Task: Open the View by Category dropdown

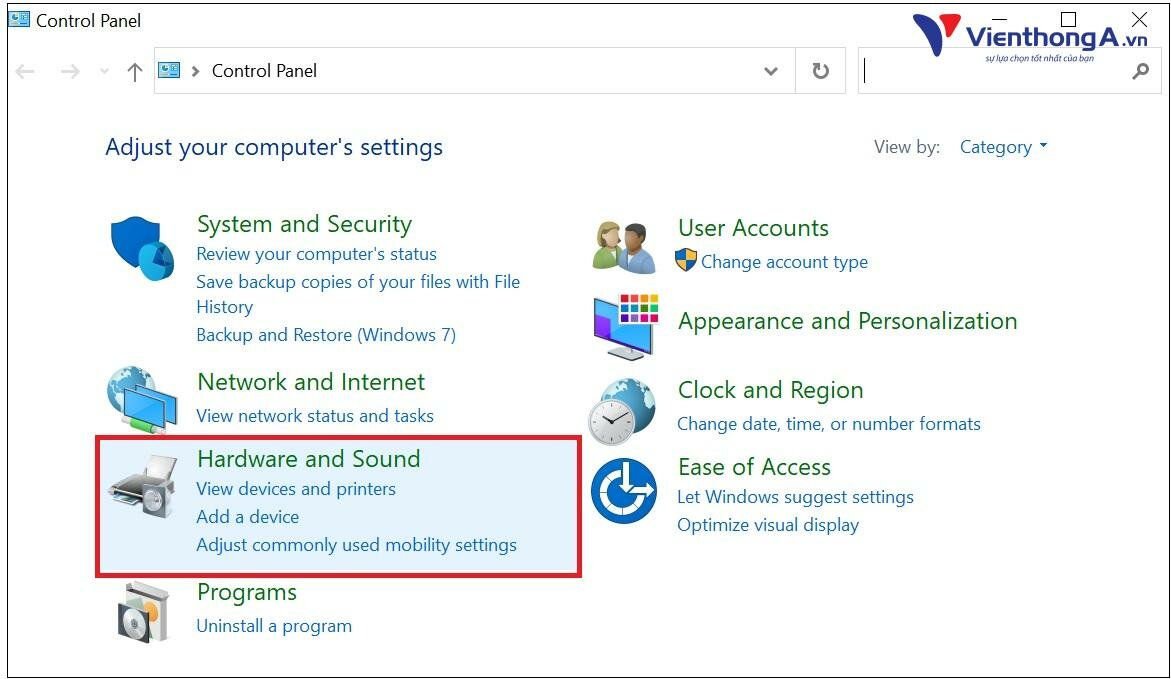Action: coord(1003,146)
